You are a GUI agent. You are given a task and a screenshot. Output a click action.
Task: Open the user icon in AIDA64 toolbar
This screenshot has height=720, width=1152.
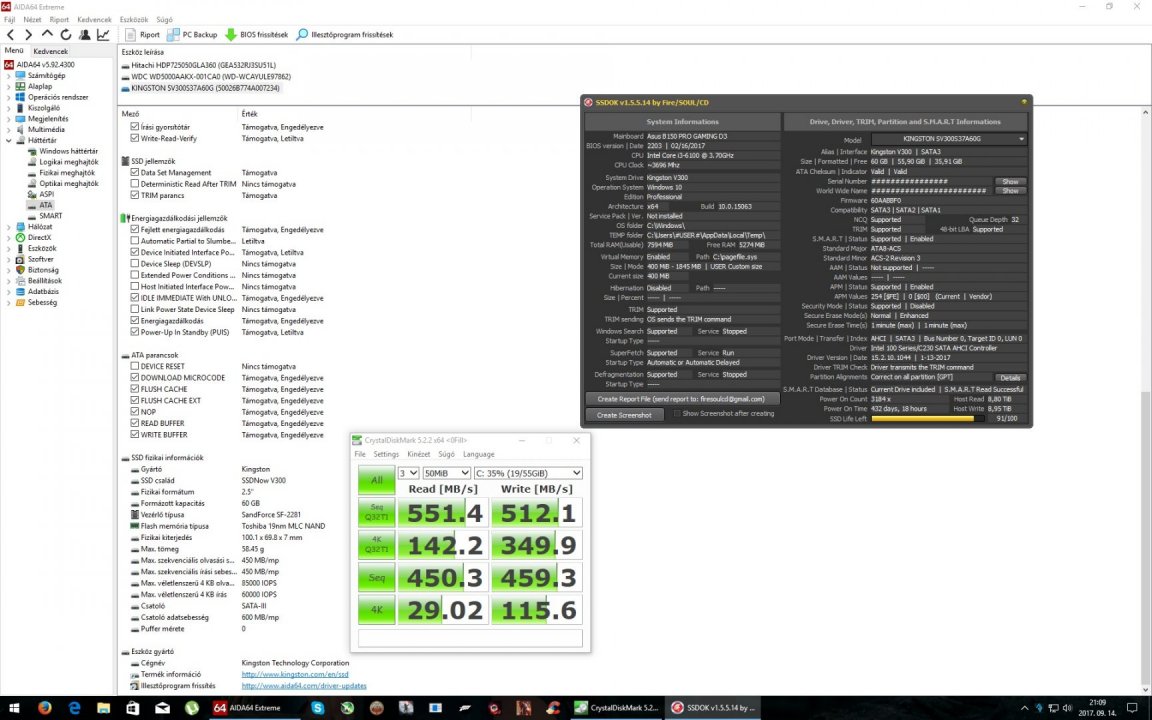coord(84,35)
